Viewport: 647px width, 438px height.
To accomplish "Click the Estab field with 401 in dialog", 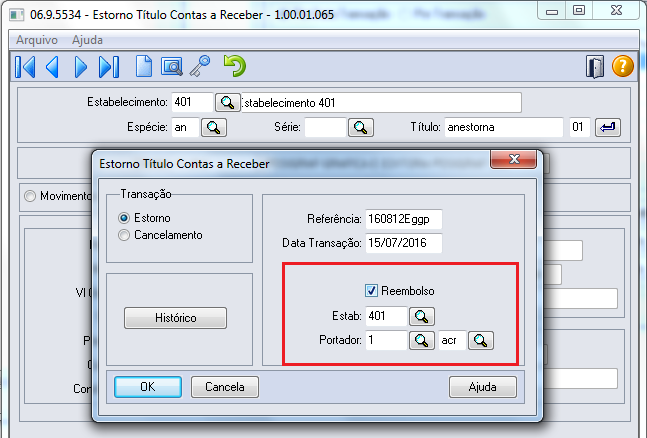I will point(386,316).
